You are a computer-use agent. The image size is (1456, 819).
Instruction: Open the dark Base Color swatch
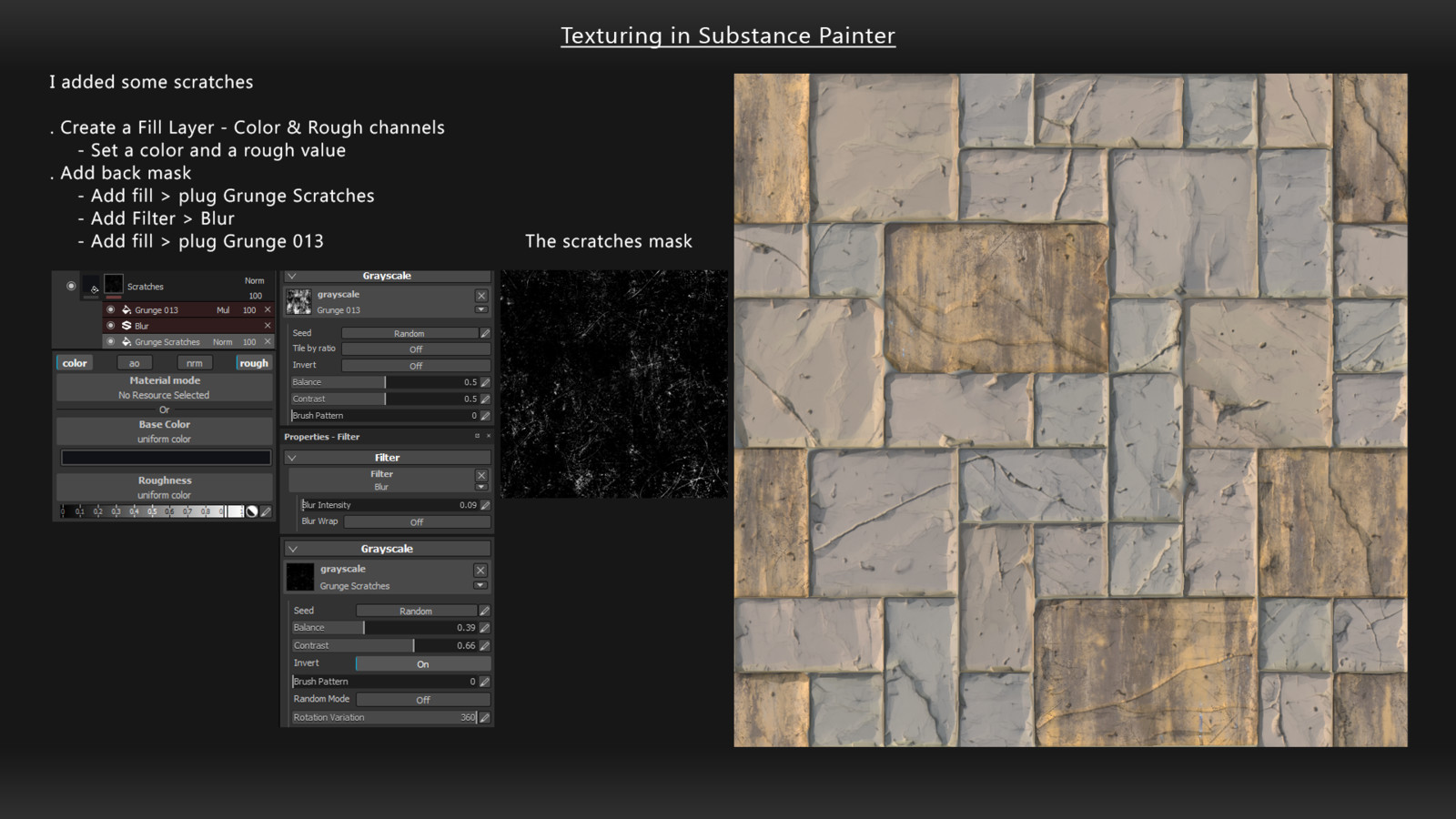pos(166,458)
